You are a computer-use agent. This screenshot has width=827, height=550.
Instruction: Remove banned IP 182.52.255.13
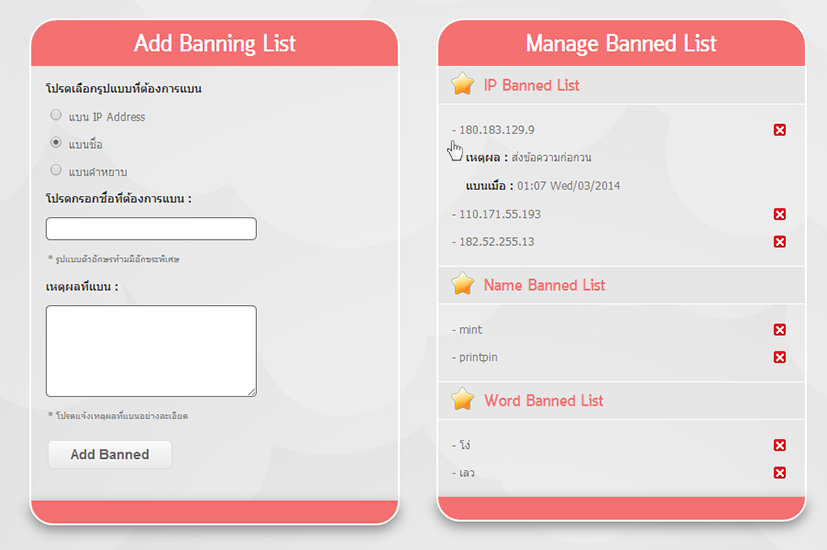tap(780, 242)
